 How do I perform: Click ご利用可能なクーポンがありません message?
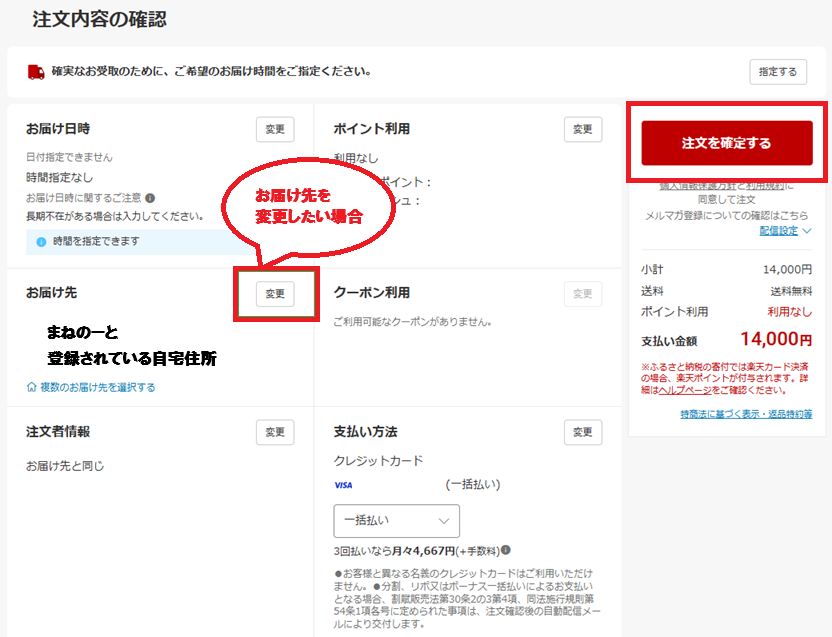click(x=412, y=322)
